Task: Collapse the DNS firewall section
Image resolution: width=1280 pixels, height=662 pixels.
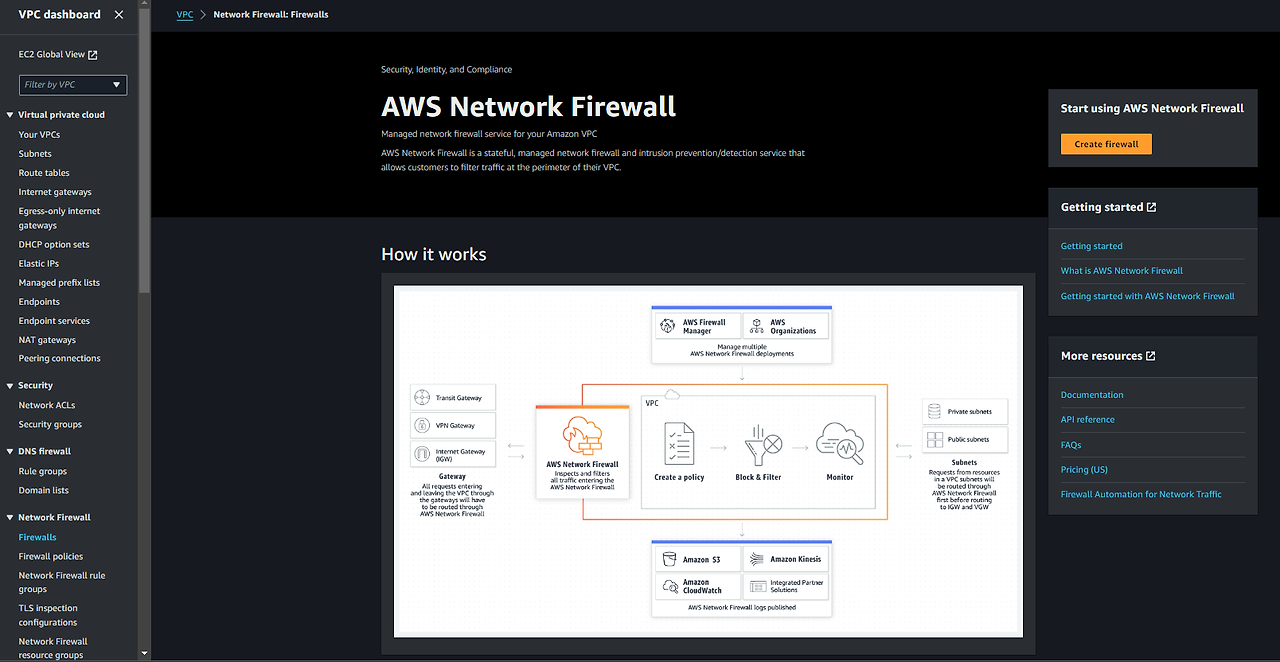Action: point(9,452)
